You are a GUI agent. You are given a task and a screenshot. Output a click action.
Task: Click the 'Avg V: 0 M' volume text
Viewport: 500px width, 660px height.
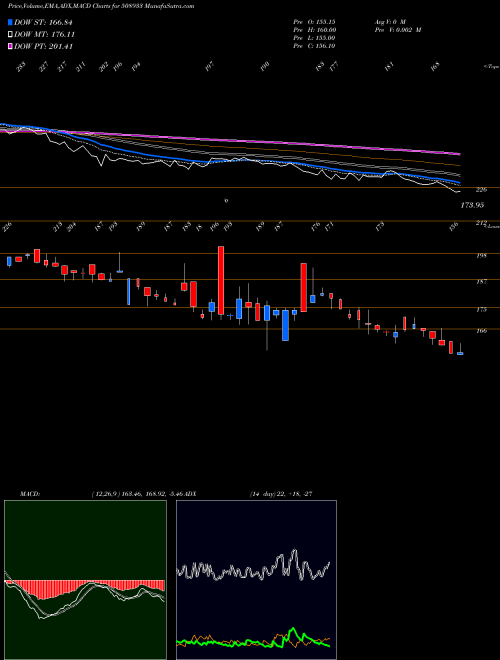(389, 21)
